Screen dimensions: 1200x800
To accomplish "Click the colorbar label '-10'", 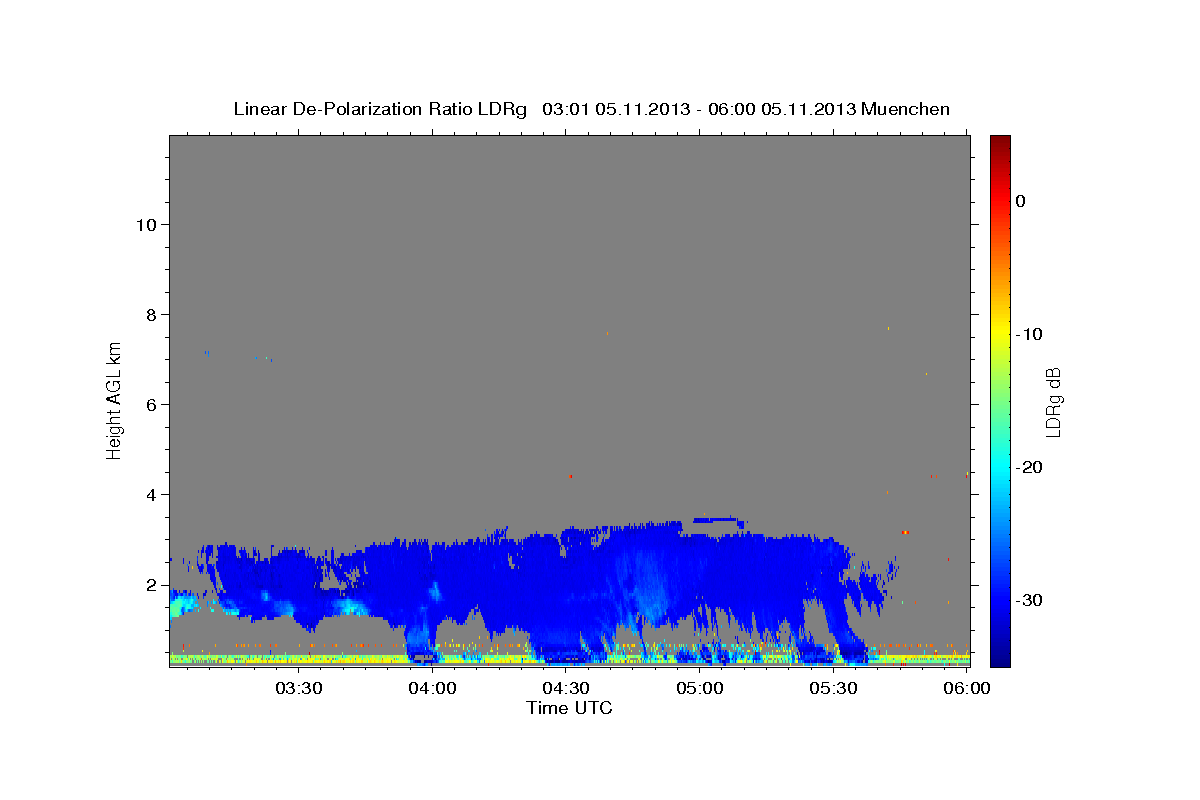I will (1030, 334).
